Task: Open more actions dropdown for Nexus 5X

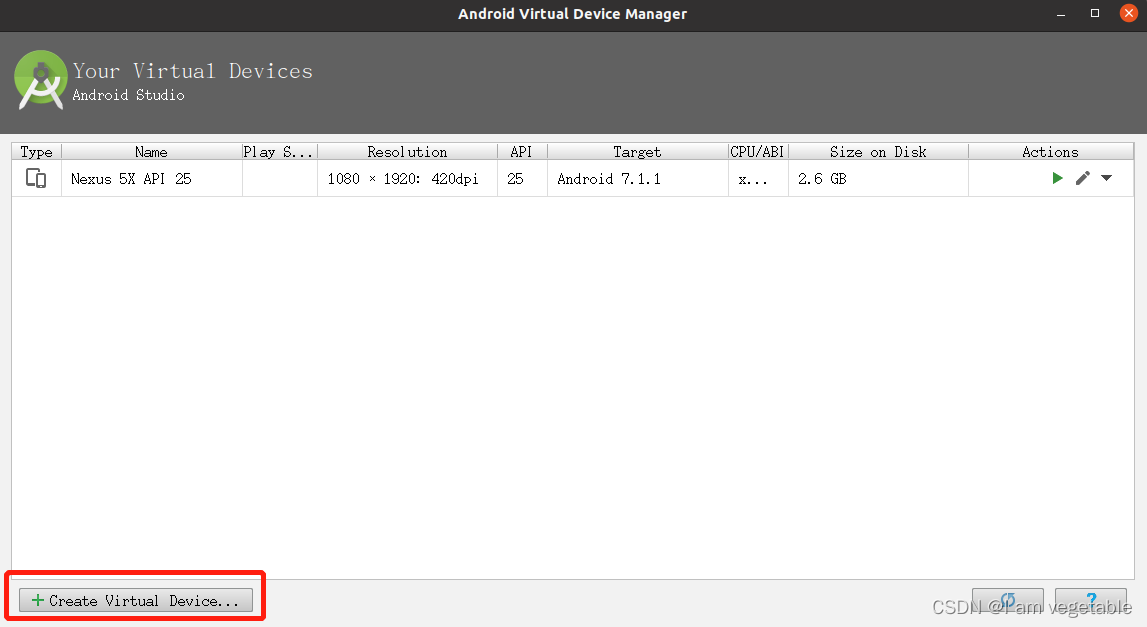Action: tap(1107, 178)
